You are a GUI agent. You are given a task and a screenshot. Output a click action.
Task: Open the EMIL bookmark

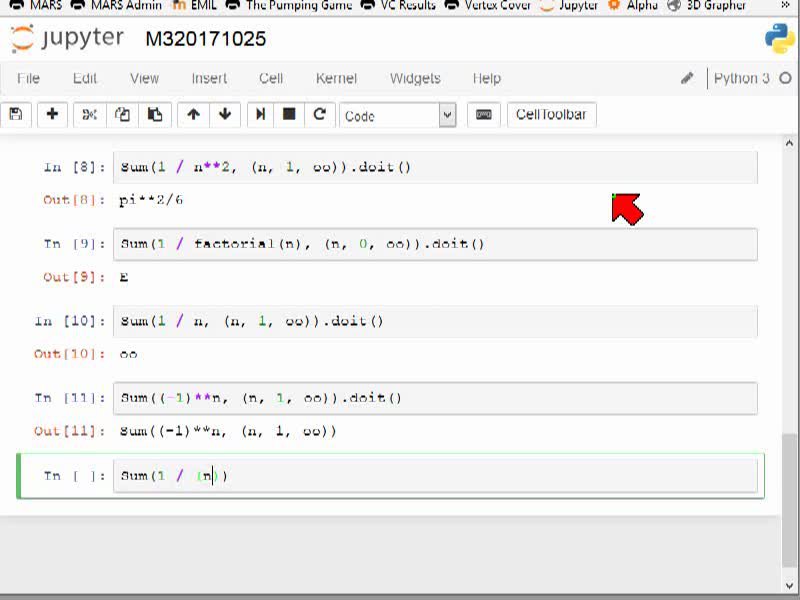195,5
